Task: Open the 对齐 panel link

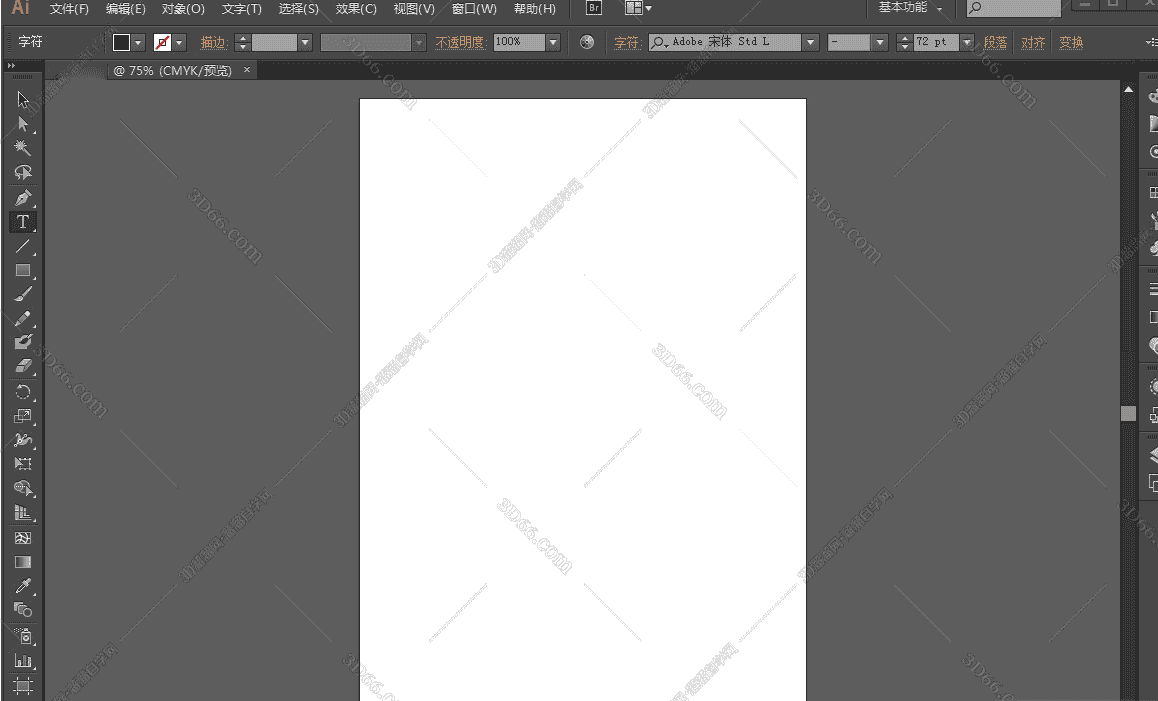Action: pos(1033,42)
